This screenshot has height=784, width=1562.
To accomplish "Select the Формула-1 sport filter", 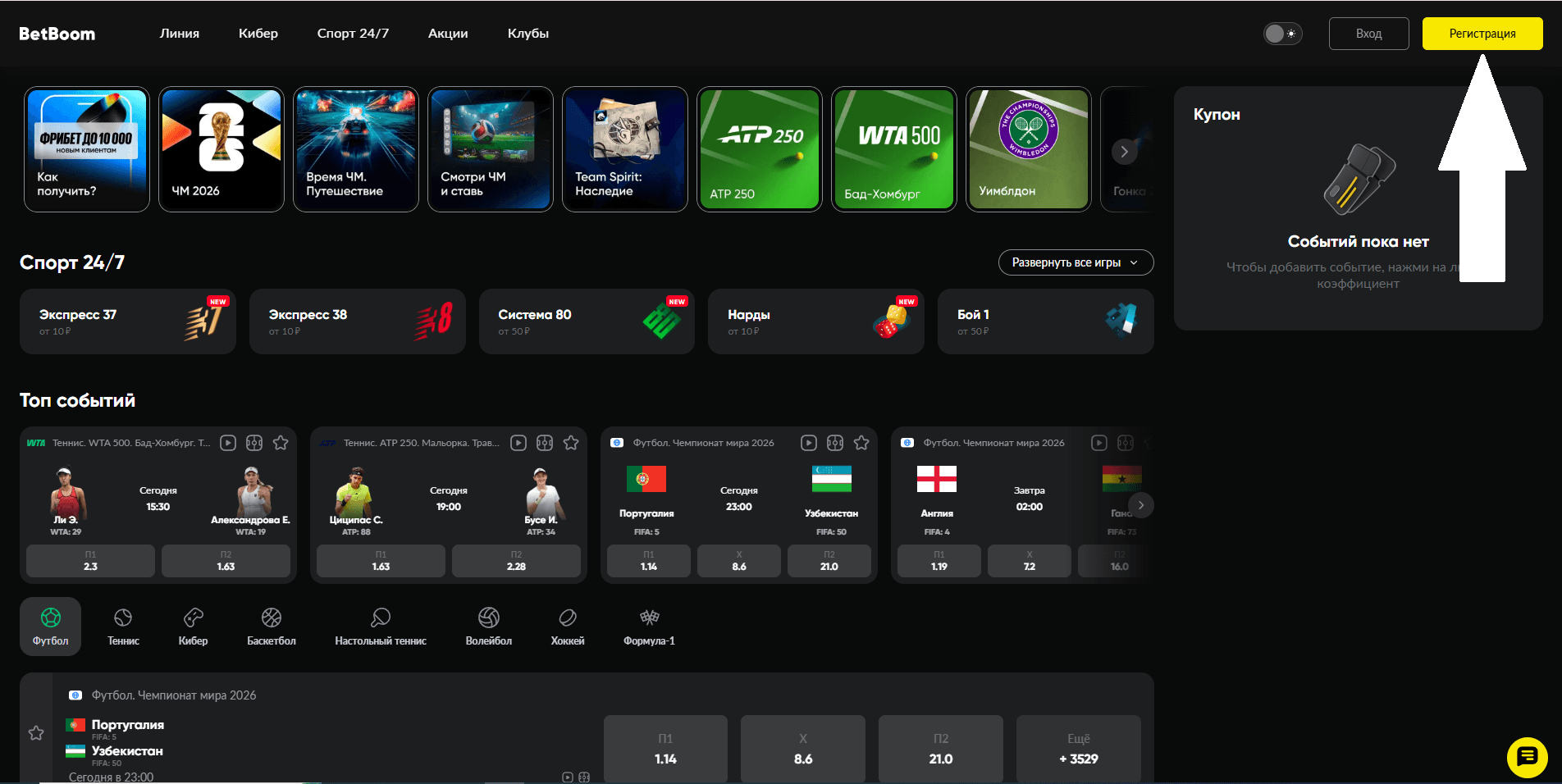I will [x=649, y=627].
